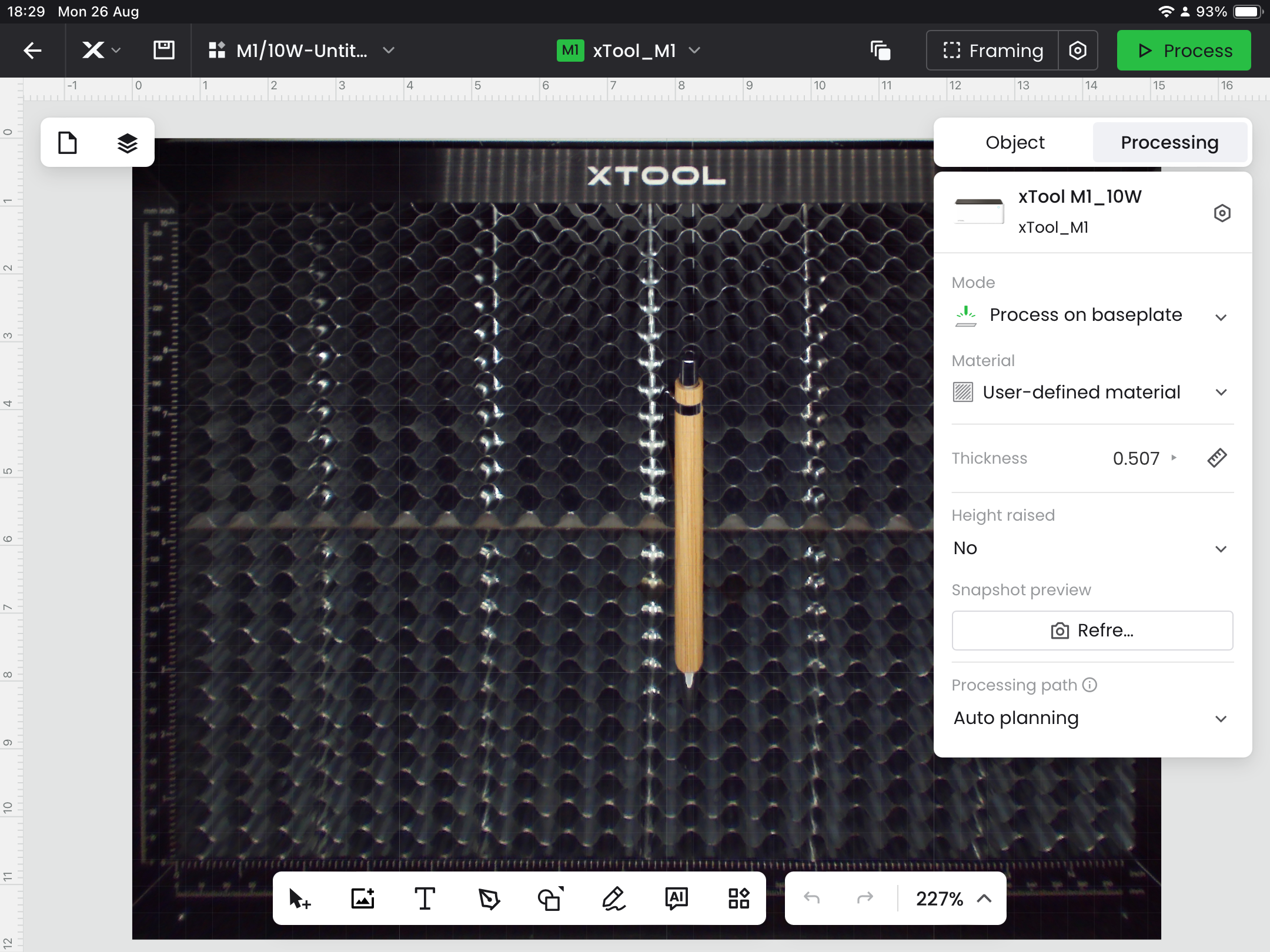
Task: Open the Auto planning processing path dropdown
Action: point(1092,718)
